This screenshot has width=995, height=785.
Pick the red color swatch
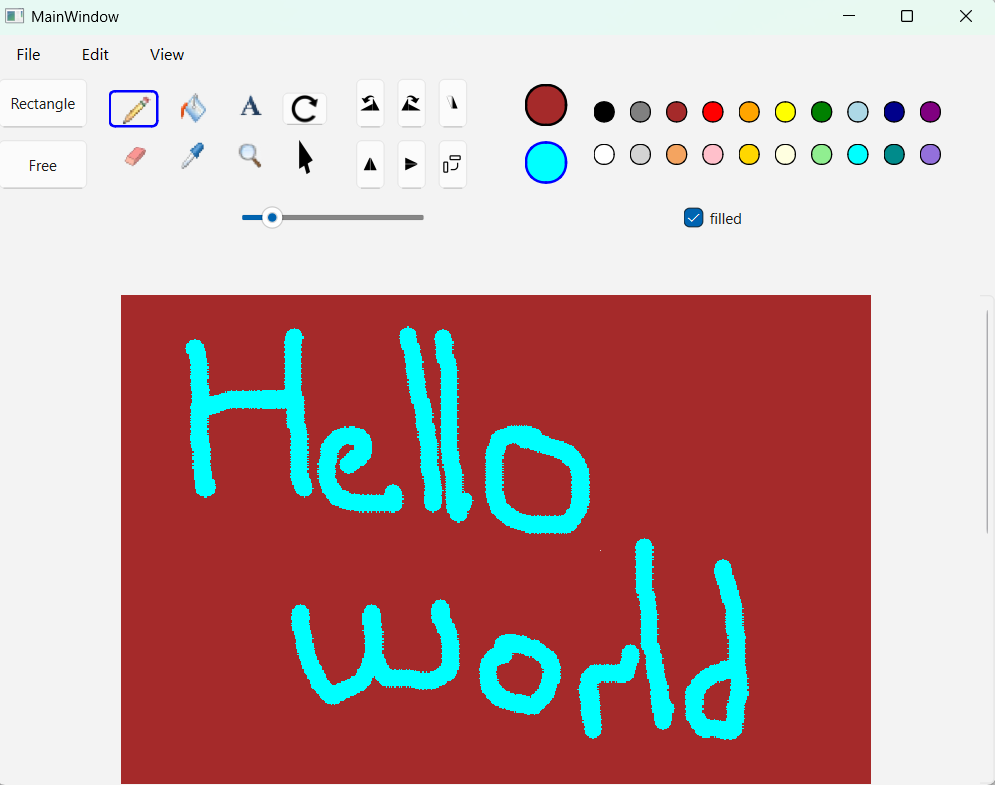tap(713, 112)
